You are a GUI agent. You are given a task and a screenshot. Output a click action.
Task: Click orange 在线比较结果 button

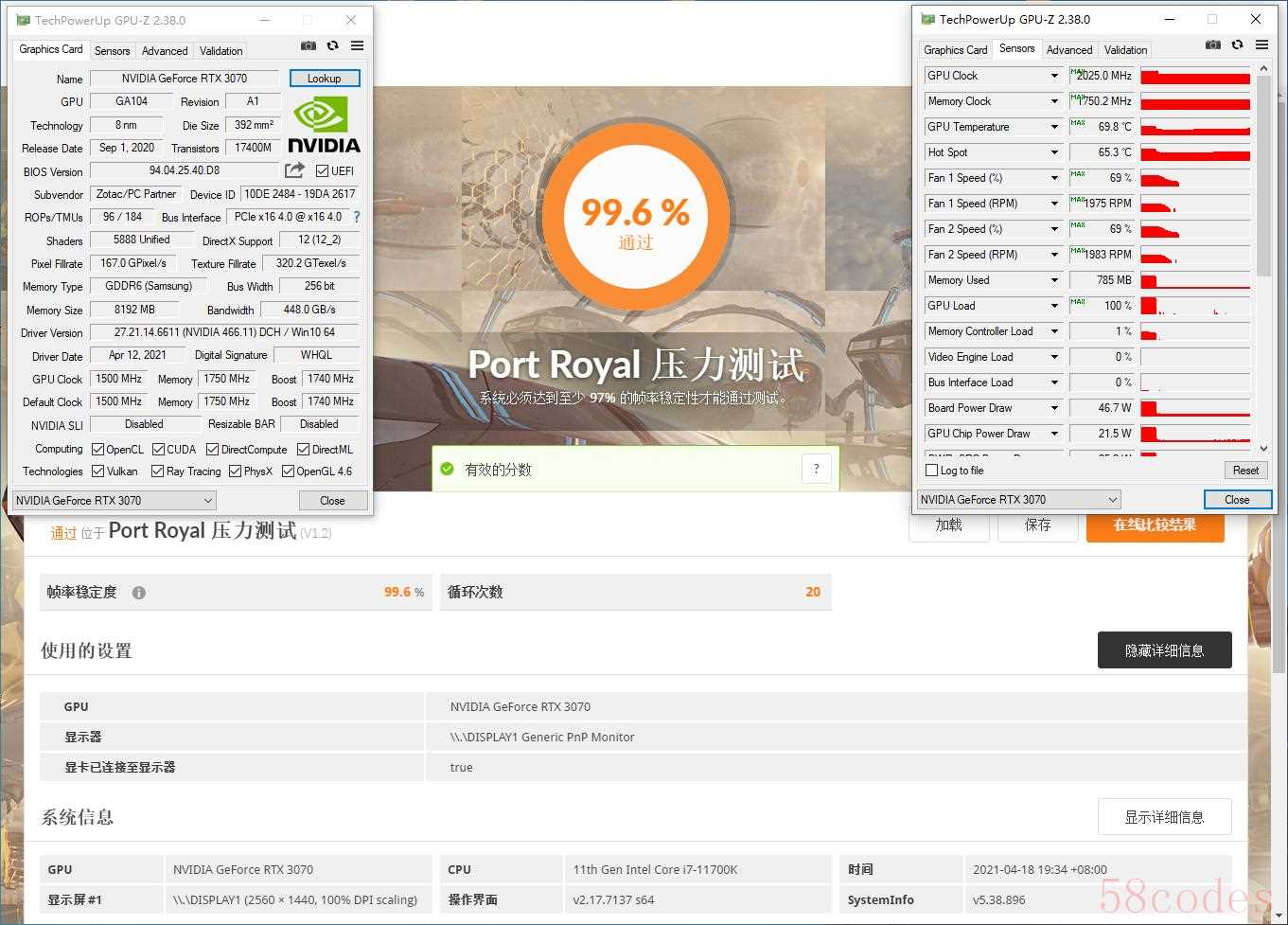click(1155, 525)
